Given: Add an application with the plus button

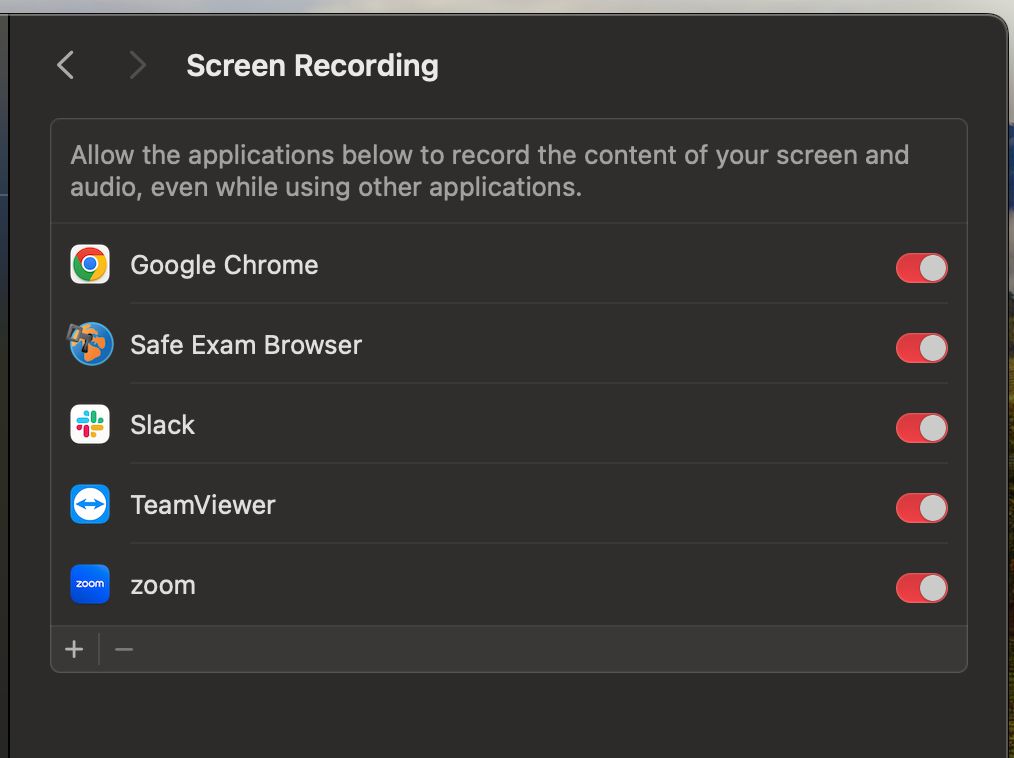Looking at the screenshot, I should tap(74, 649).
